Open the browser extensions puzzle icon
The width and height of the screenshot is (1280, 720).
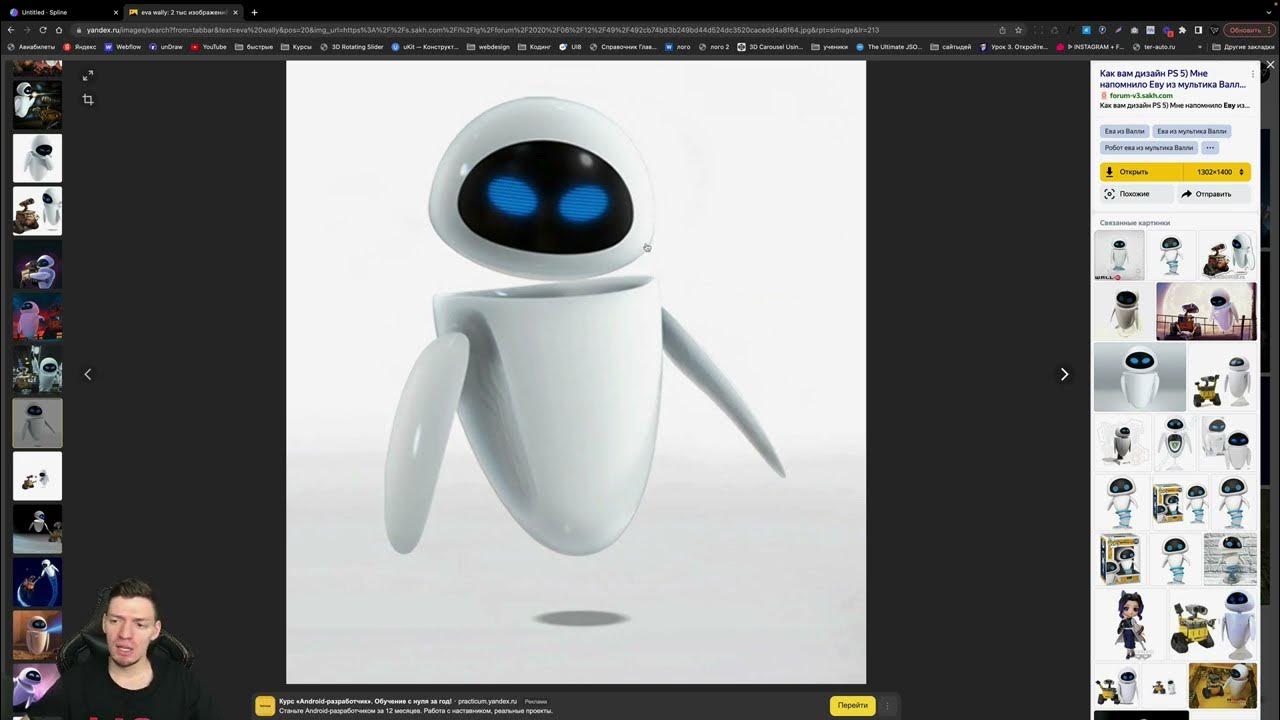(1182, 30)
